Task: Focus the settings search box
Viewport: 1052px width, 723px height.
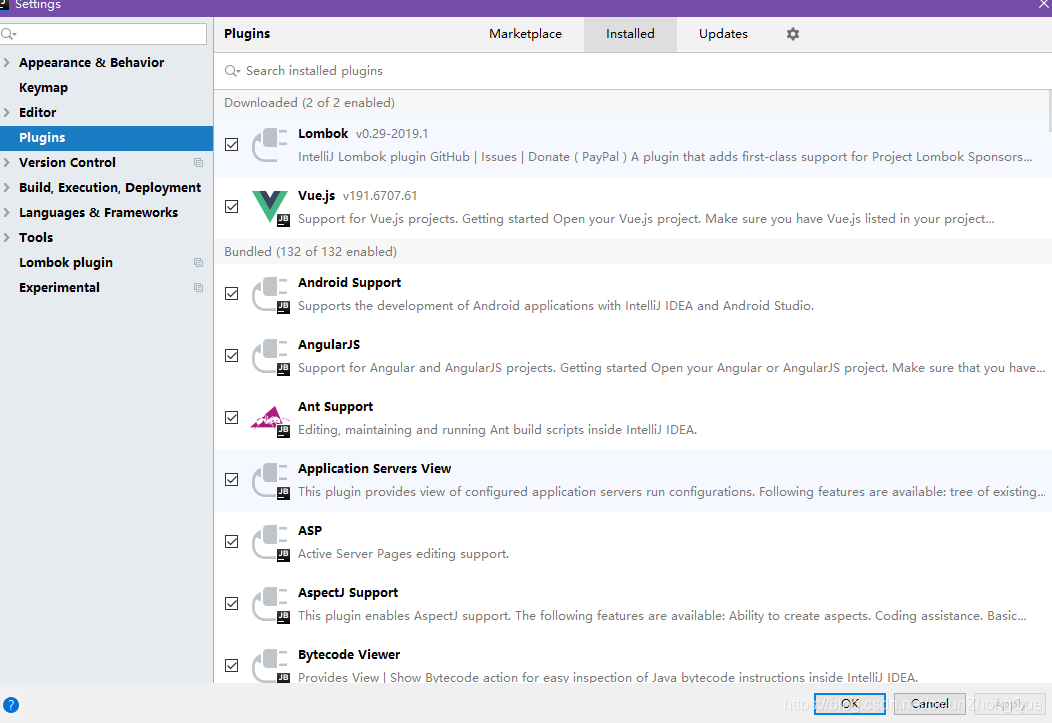Action: click(103, 34)
